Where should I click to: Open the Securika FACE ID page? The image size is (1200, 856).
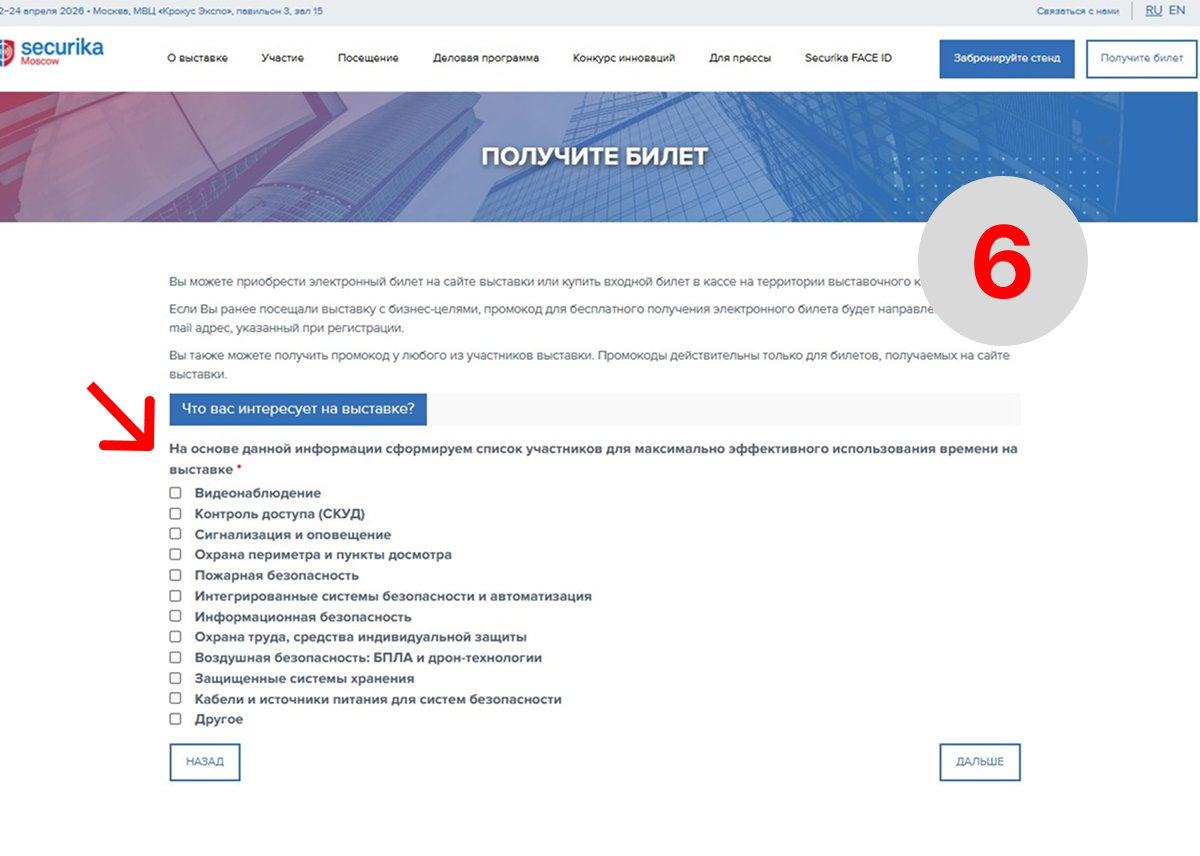pyautogui.click(x=848, y=58)
